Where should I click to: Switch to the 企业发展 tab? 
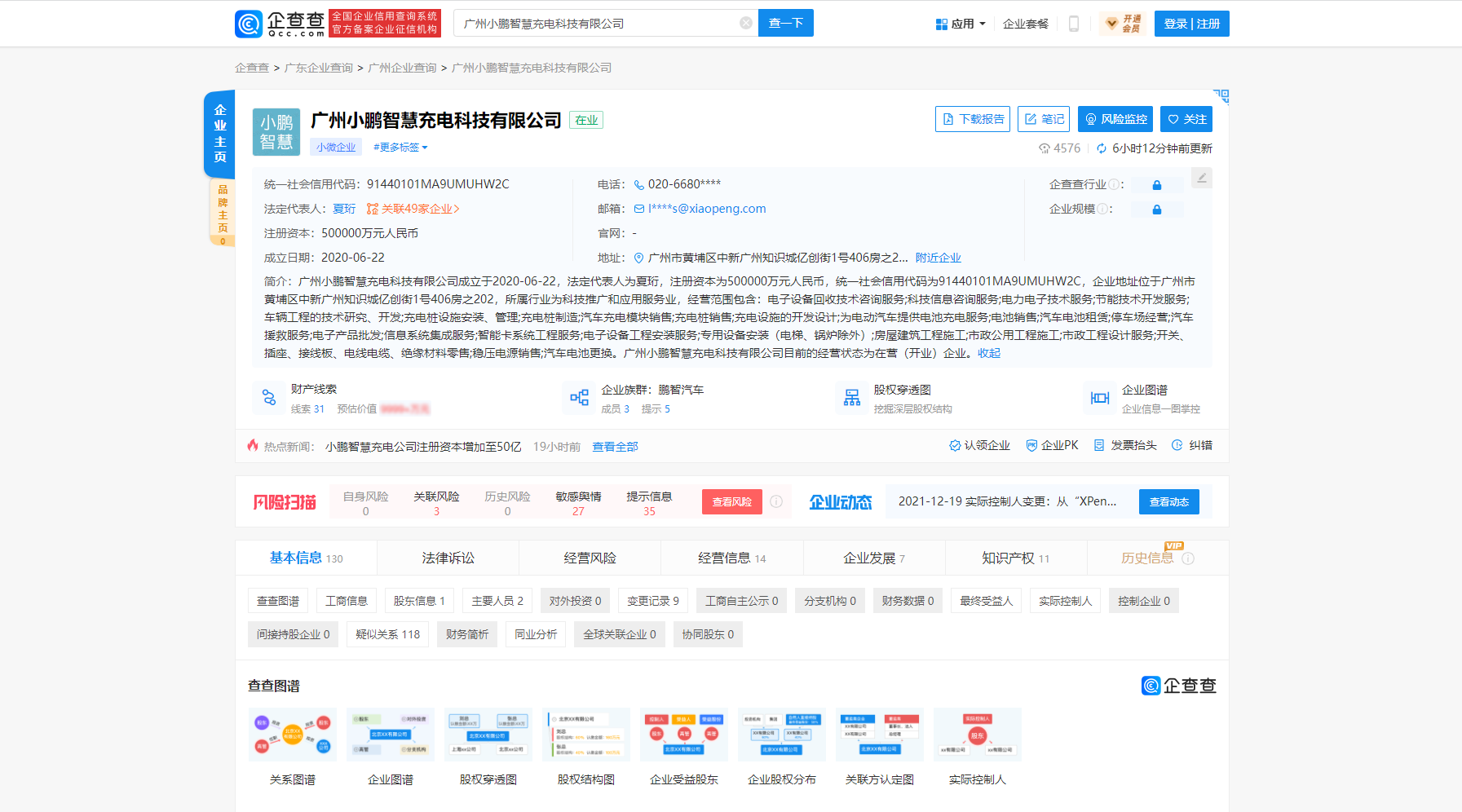(x=874, y=558)
